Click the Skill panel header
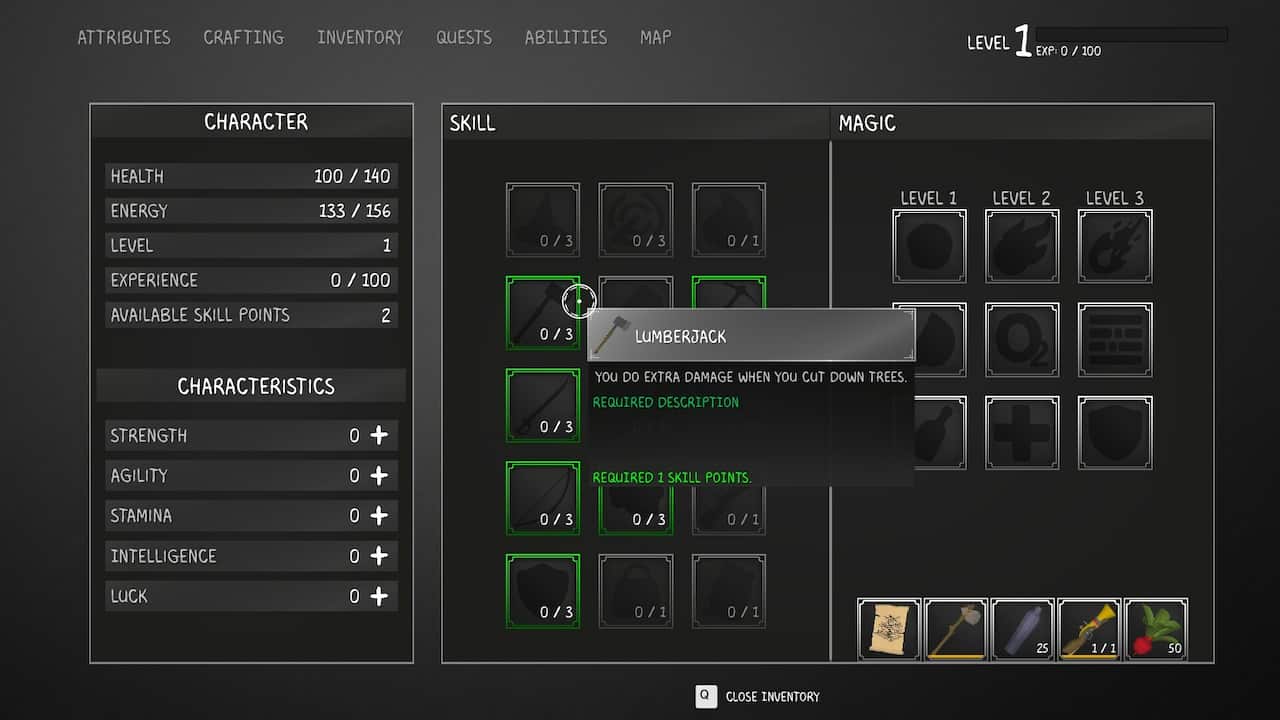This screenshot has width=1280, height=720. click(636, 123)
